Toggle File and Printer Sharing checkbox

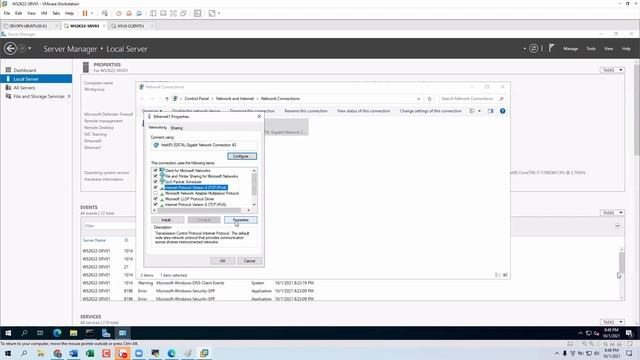tap(156, 176)
